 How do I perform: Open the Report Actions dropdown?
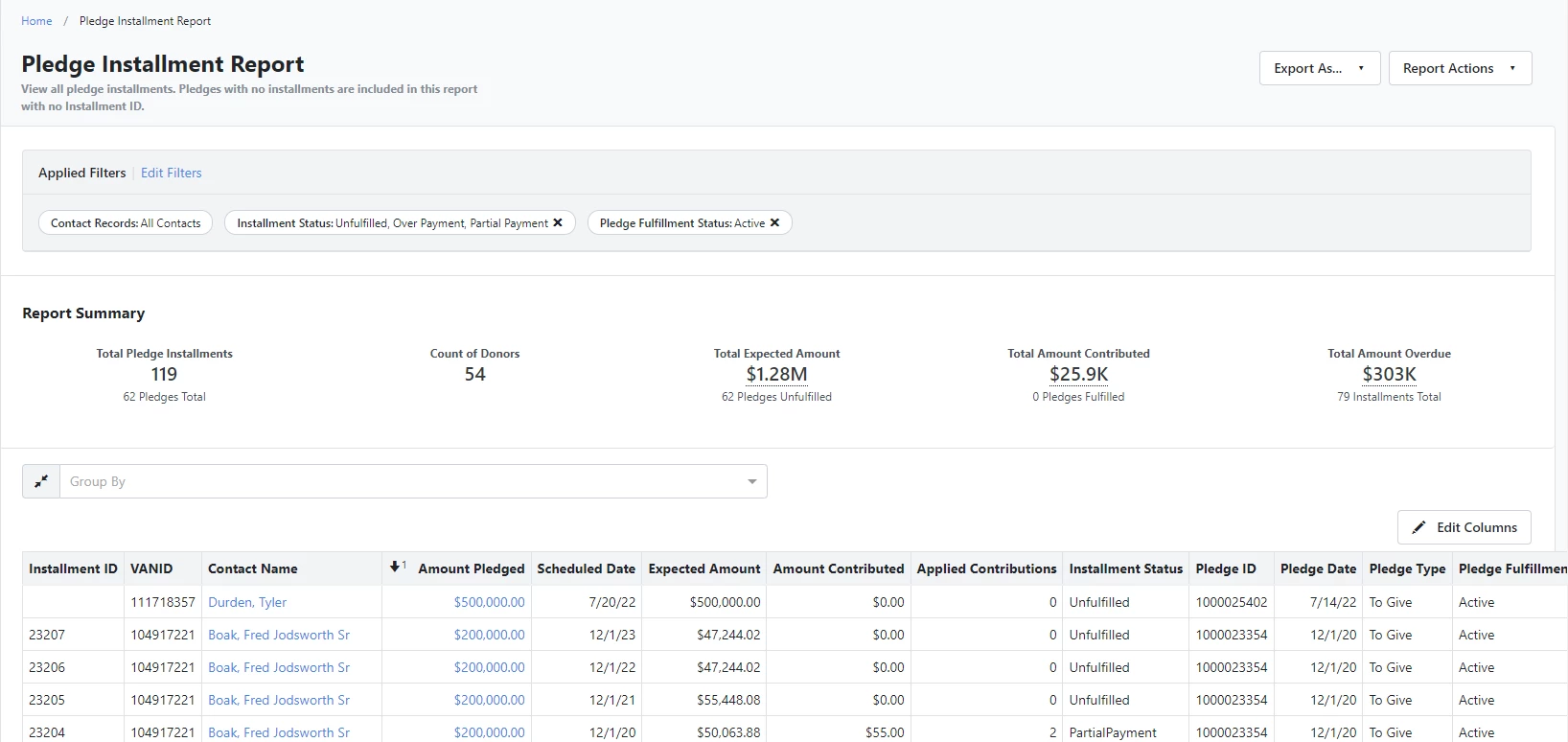[x=1460, y=68]
